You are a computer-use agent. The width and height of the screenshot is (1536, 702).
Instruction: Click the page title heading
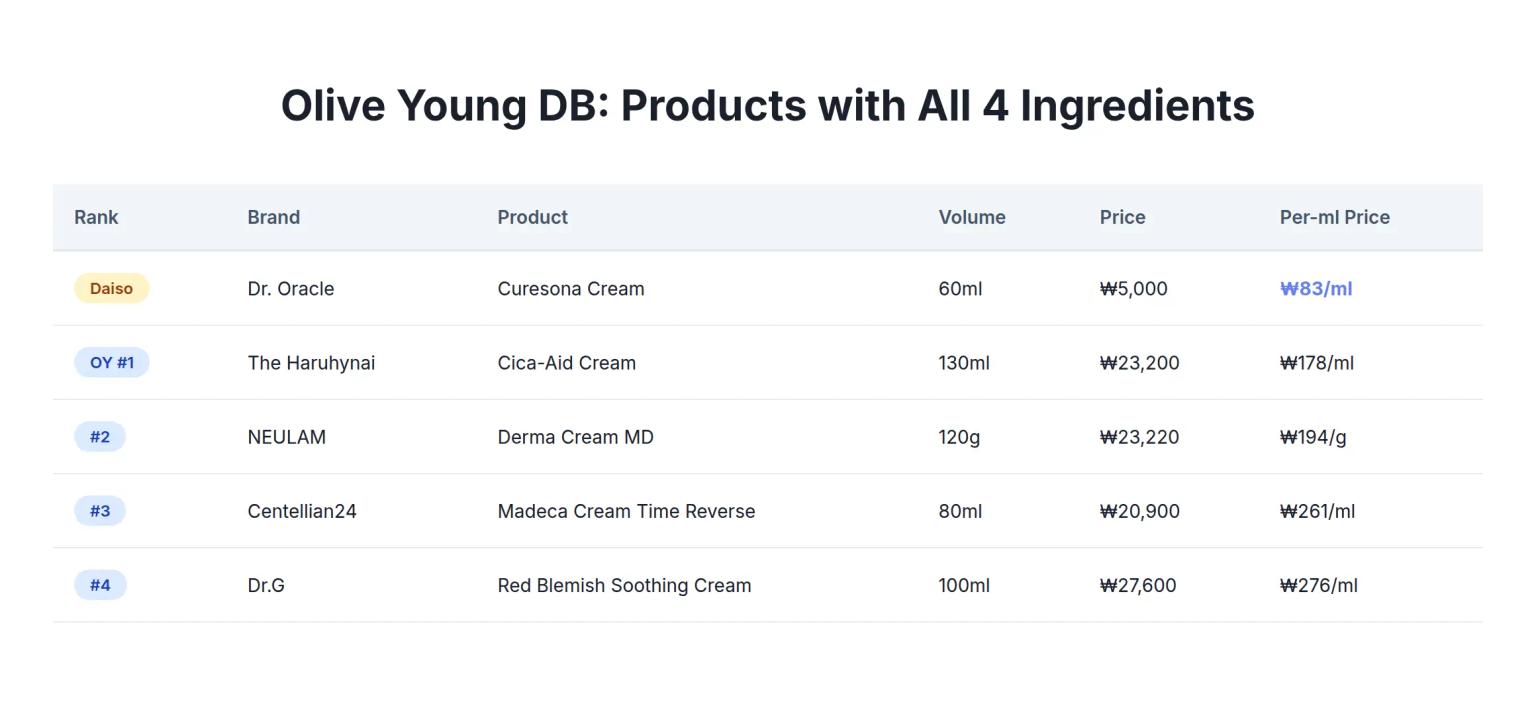pyautogui.click(x=767, y=105)
